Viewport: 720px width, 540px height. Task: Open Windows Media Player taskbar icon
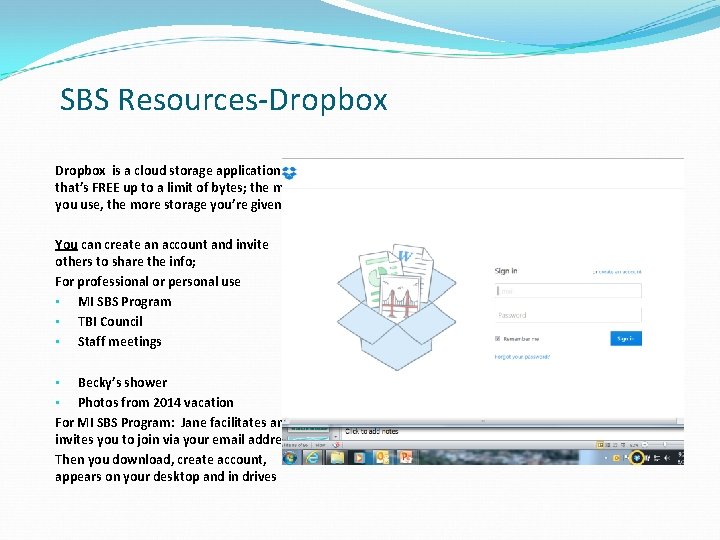point(360,458)
